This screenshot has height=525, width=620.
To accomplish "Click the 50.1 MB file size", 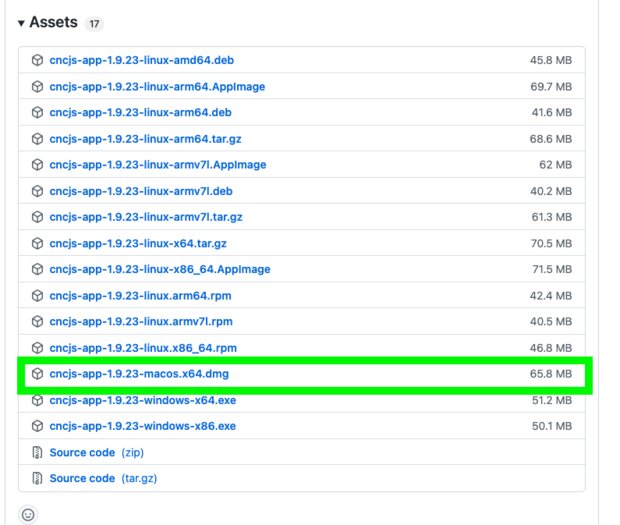I will (552, 426).
